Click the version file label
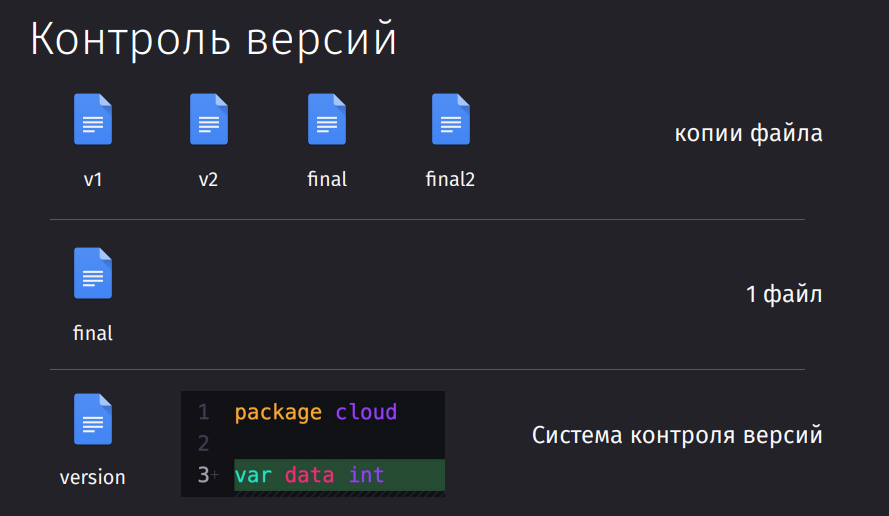The width and height of the screenshot is (889, 516). [x=92, y=477]
